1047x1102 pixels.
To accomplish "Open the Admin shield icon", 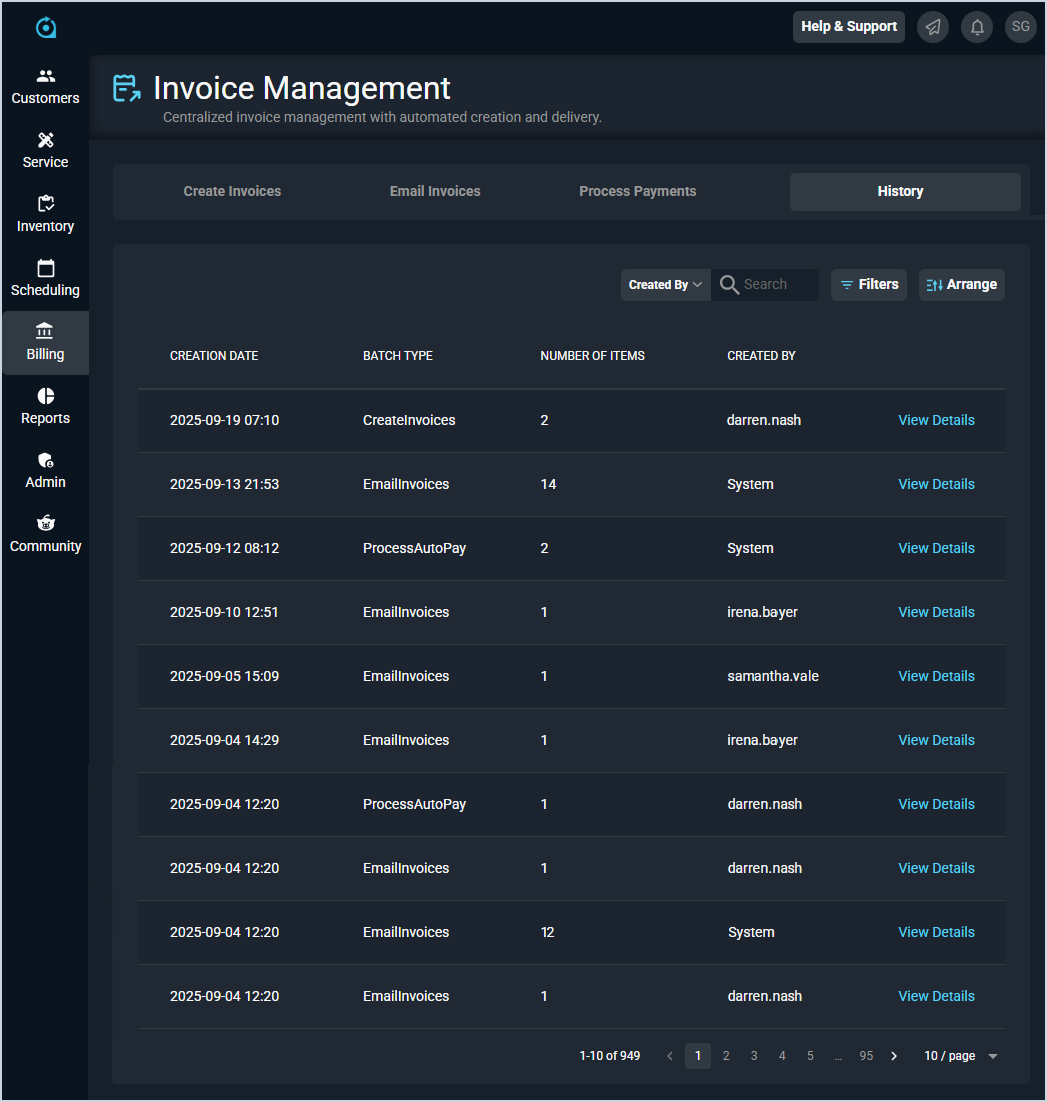I will 45,460.
